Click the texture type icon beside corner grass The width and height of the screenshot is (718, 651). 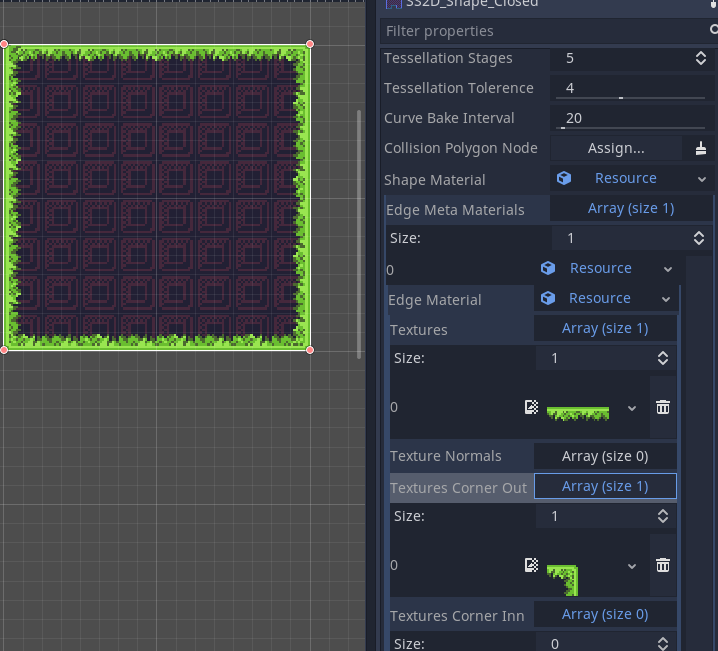531,565
